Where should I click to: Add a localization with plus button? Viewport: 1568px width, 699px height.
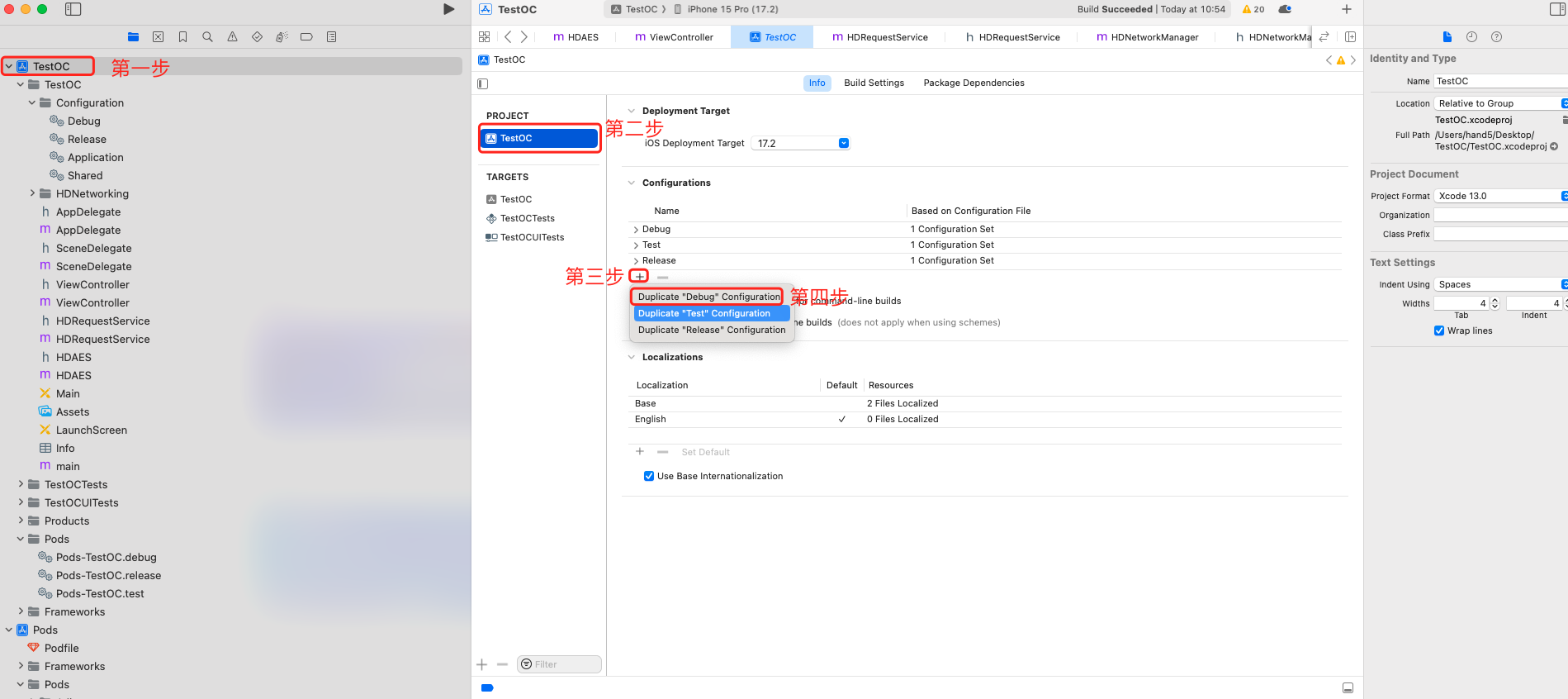(x=640, y=452)
